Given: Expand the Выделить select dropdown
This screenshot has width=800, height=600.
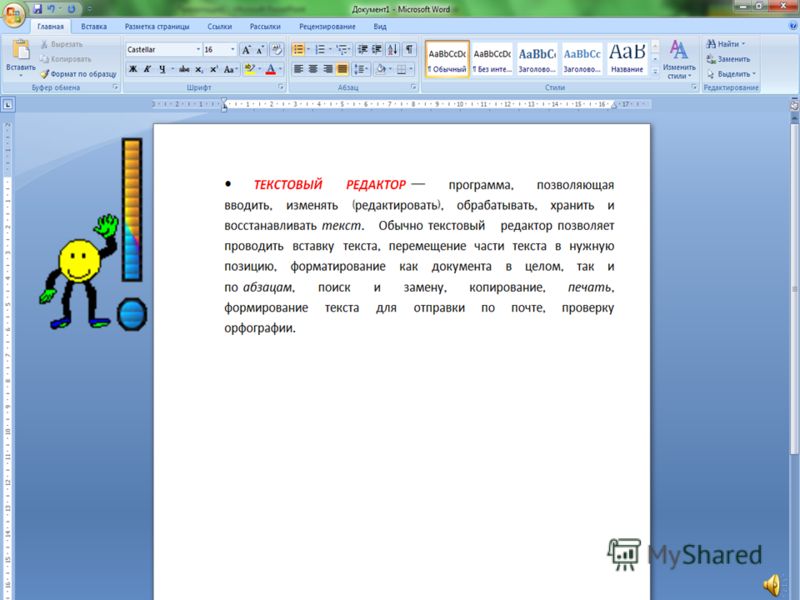Looking at the screenshot, I should coord(731,74).
